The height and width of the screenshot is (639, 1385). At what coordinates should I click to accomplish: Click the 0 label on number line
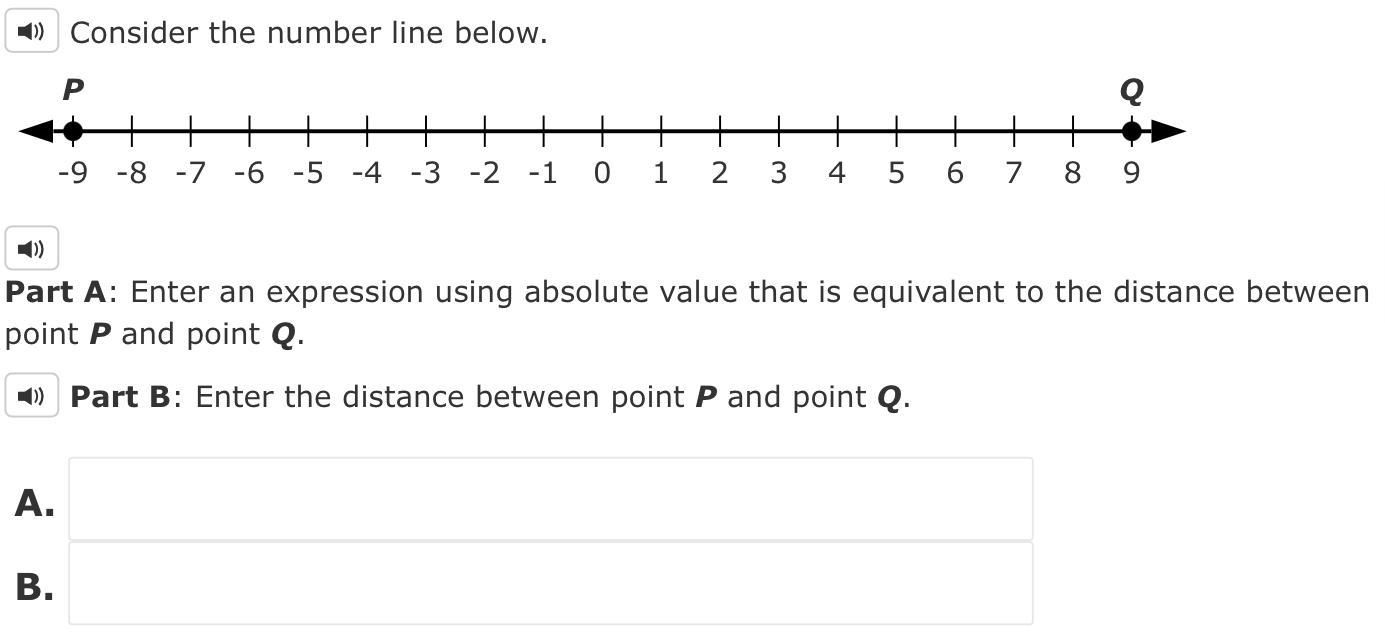click(601, 173)
